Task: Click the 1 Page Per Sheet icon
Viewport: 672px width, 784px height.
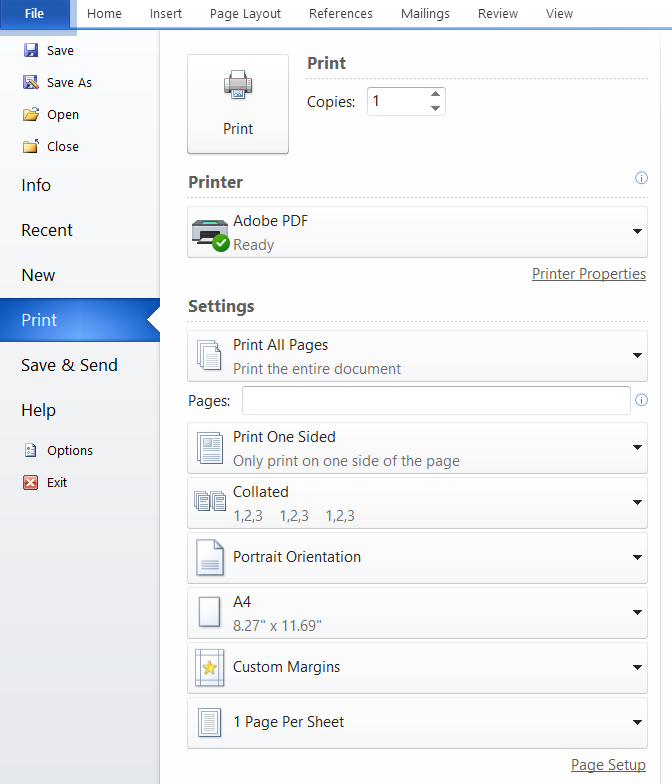Action: 210,722
